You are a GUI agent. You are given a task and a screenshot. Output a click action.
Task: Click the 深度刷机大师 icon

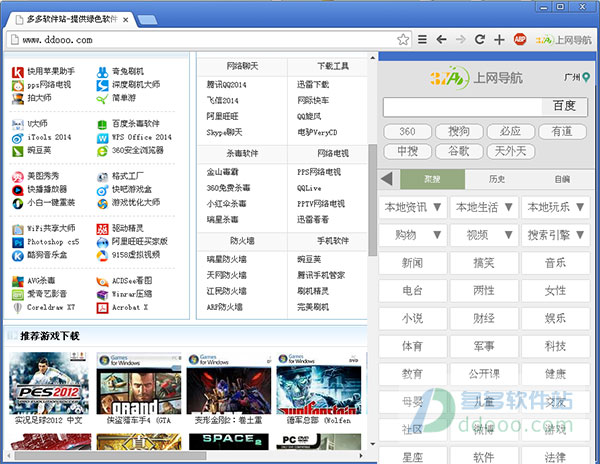pyautogui.click(x=102, y=85)
